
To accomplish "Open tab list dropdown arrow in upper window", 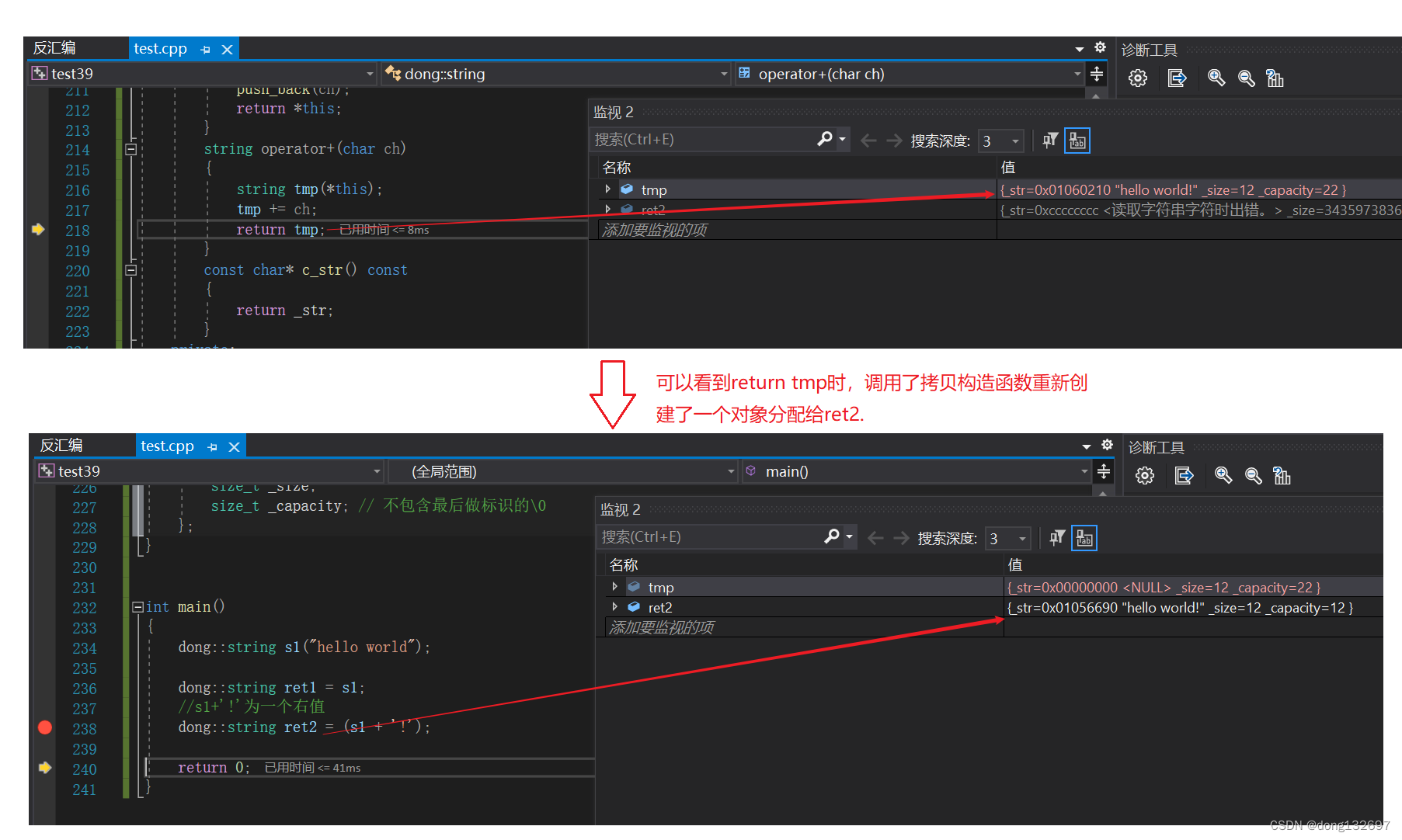I will coord(1080,49).
